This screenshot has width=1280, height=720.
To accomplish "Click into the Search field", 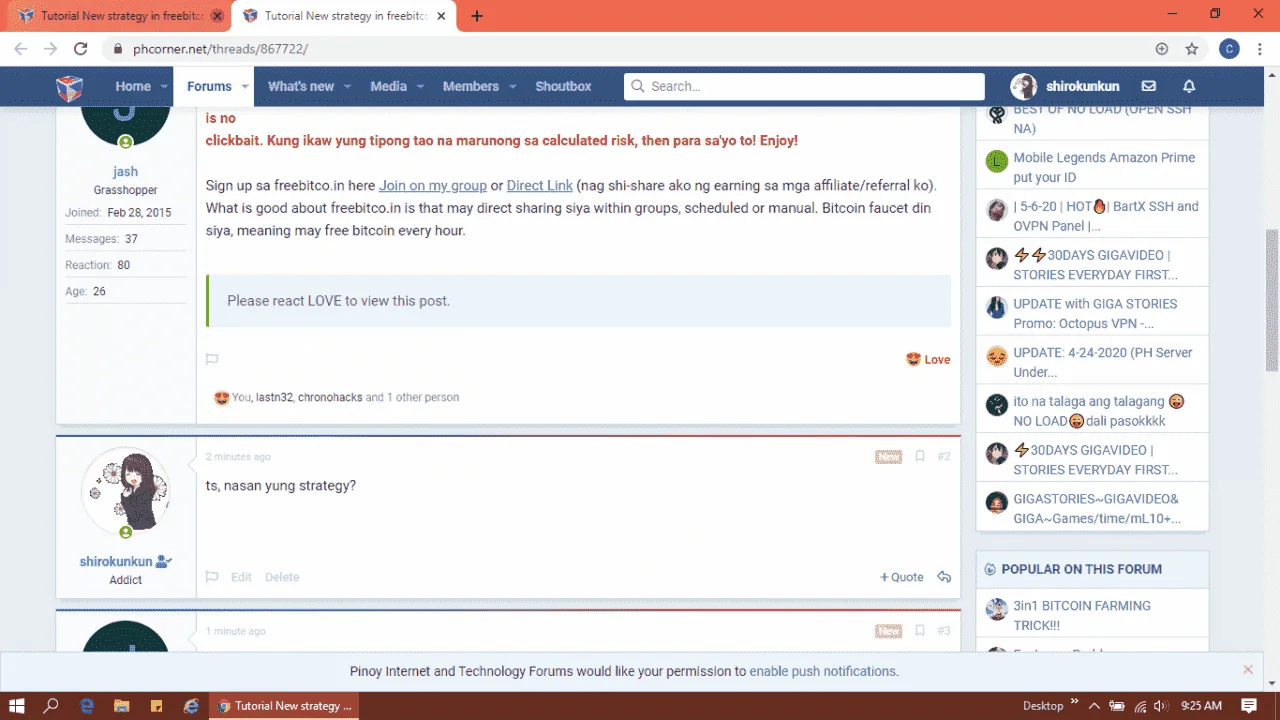I will (805, 87).
